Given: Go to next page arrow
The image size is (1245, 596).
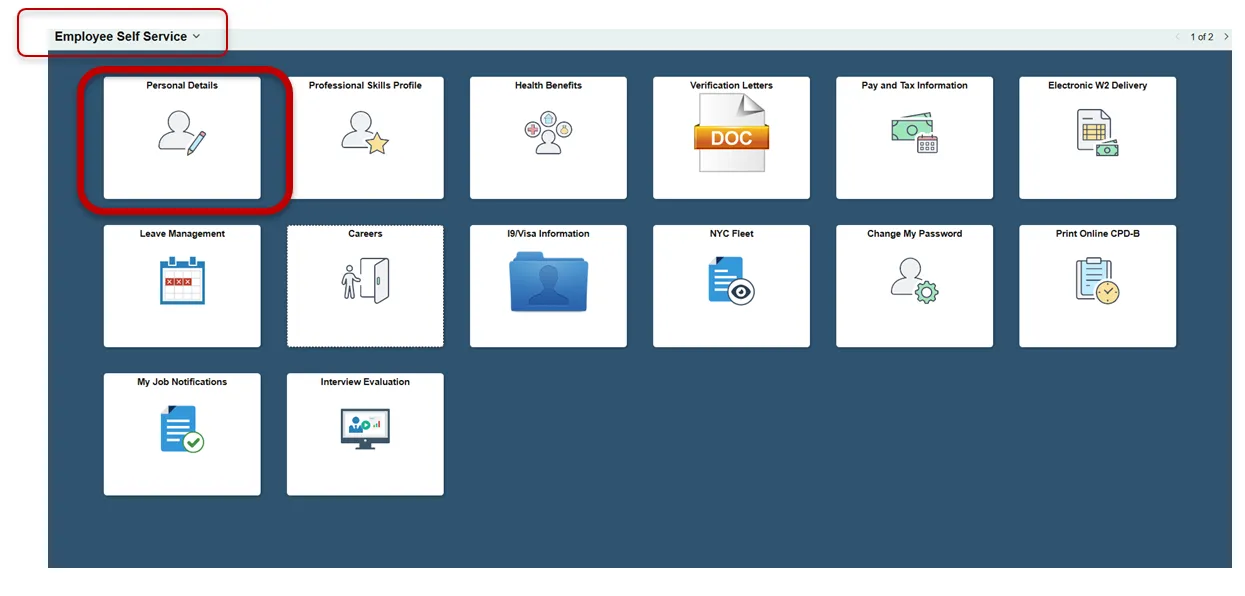Looking at the screenshot, I should 1227,37.
